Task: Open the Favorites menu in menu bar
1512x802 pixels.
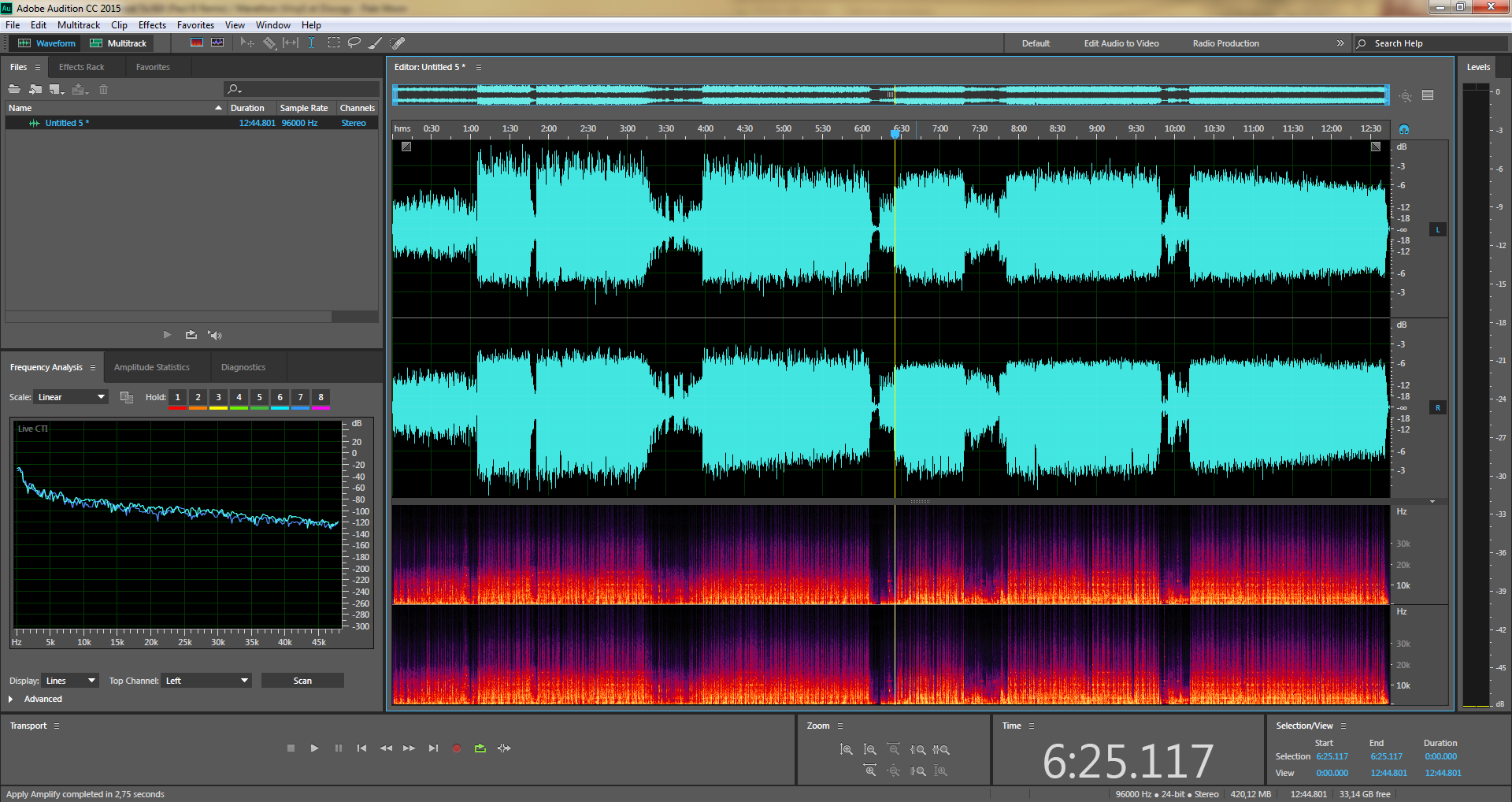Action: point(195,25)
